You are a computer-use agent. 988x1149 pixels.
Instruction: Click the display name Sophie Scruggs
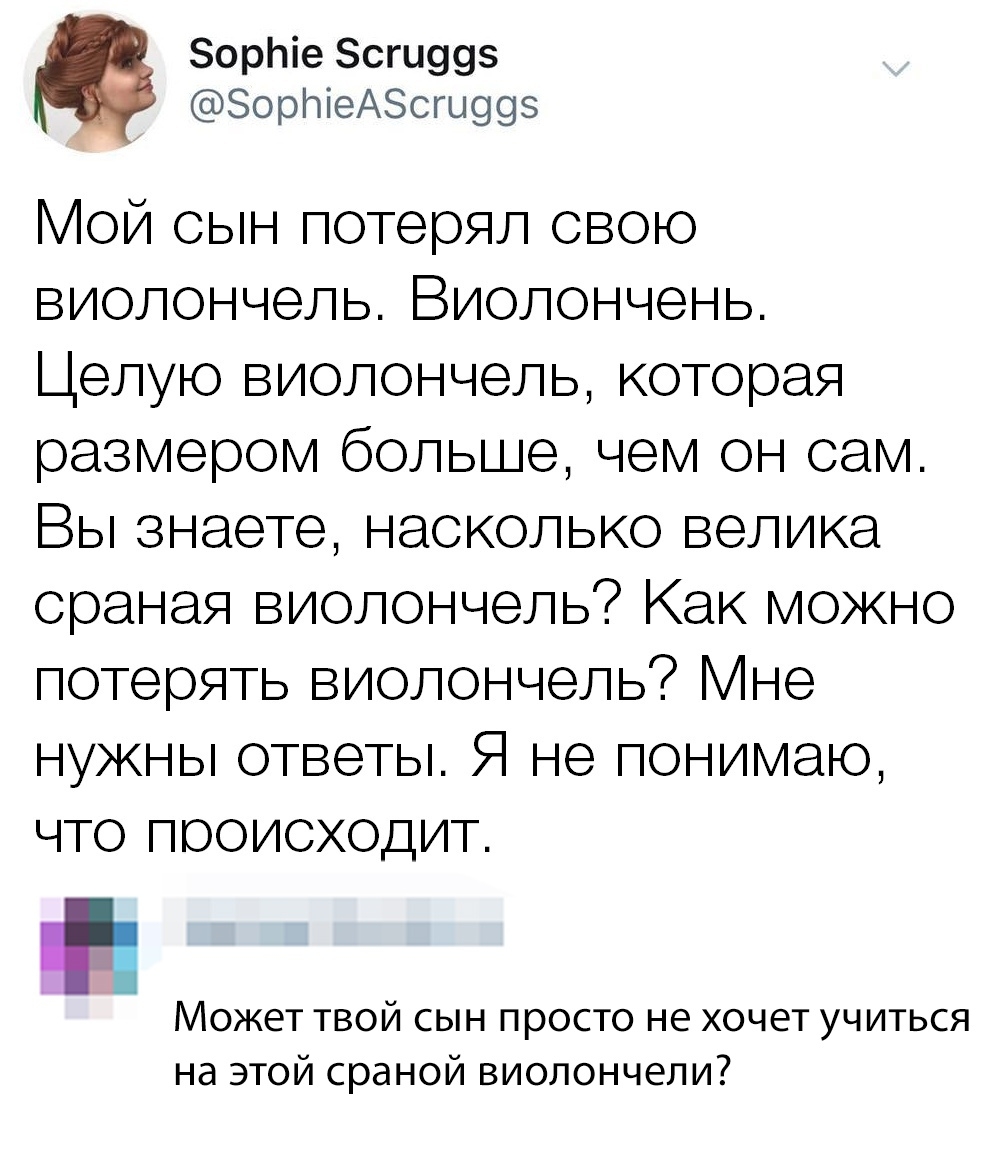(x=344, y=54)
